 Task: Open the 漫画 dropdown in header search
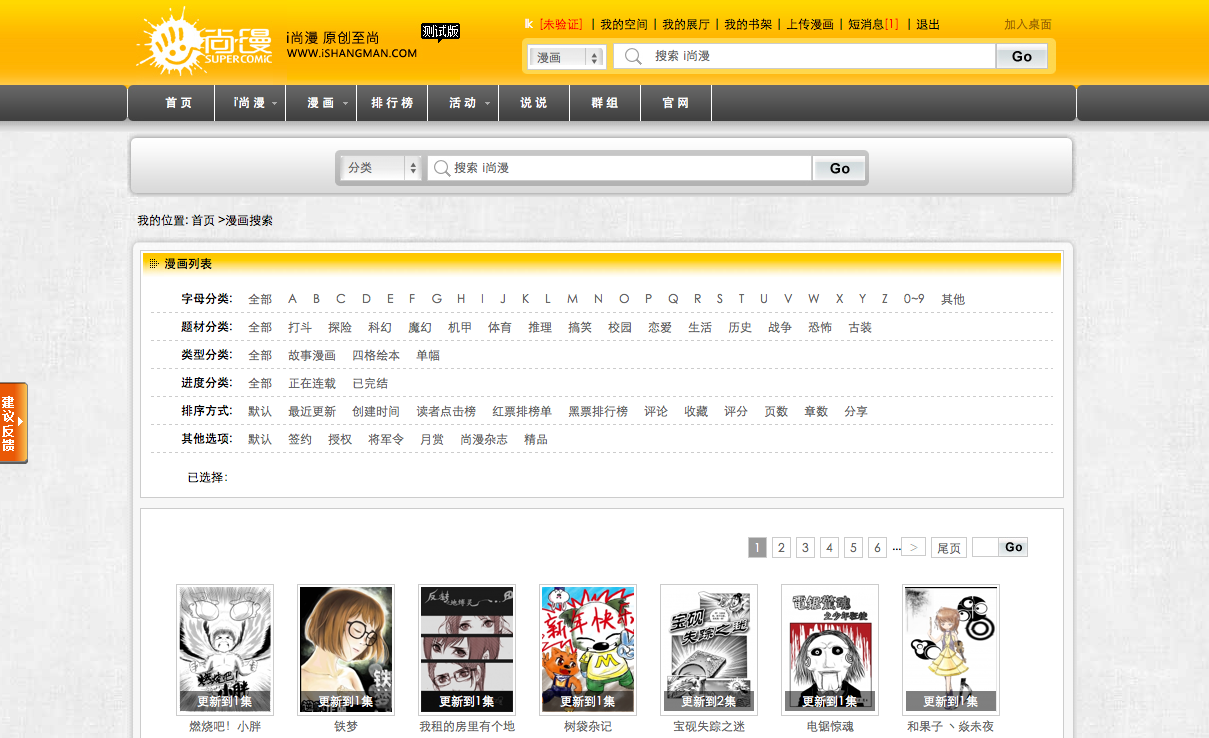566,57
